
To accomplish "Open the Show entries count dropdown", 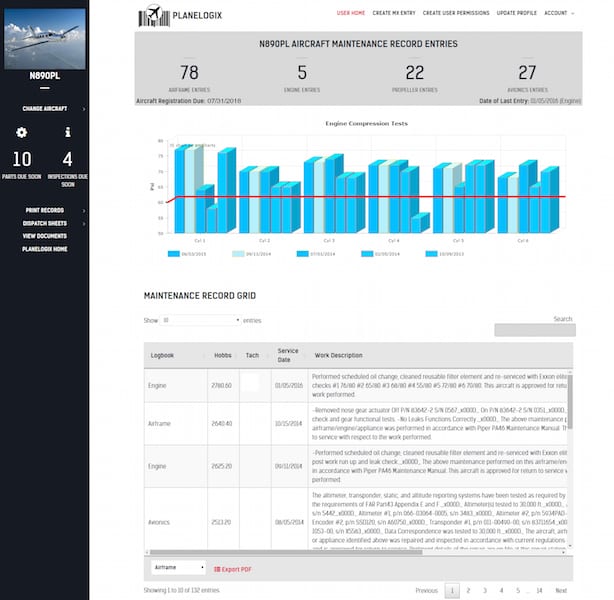I will 200,320.
